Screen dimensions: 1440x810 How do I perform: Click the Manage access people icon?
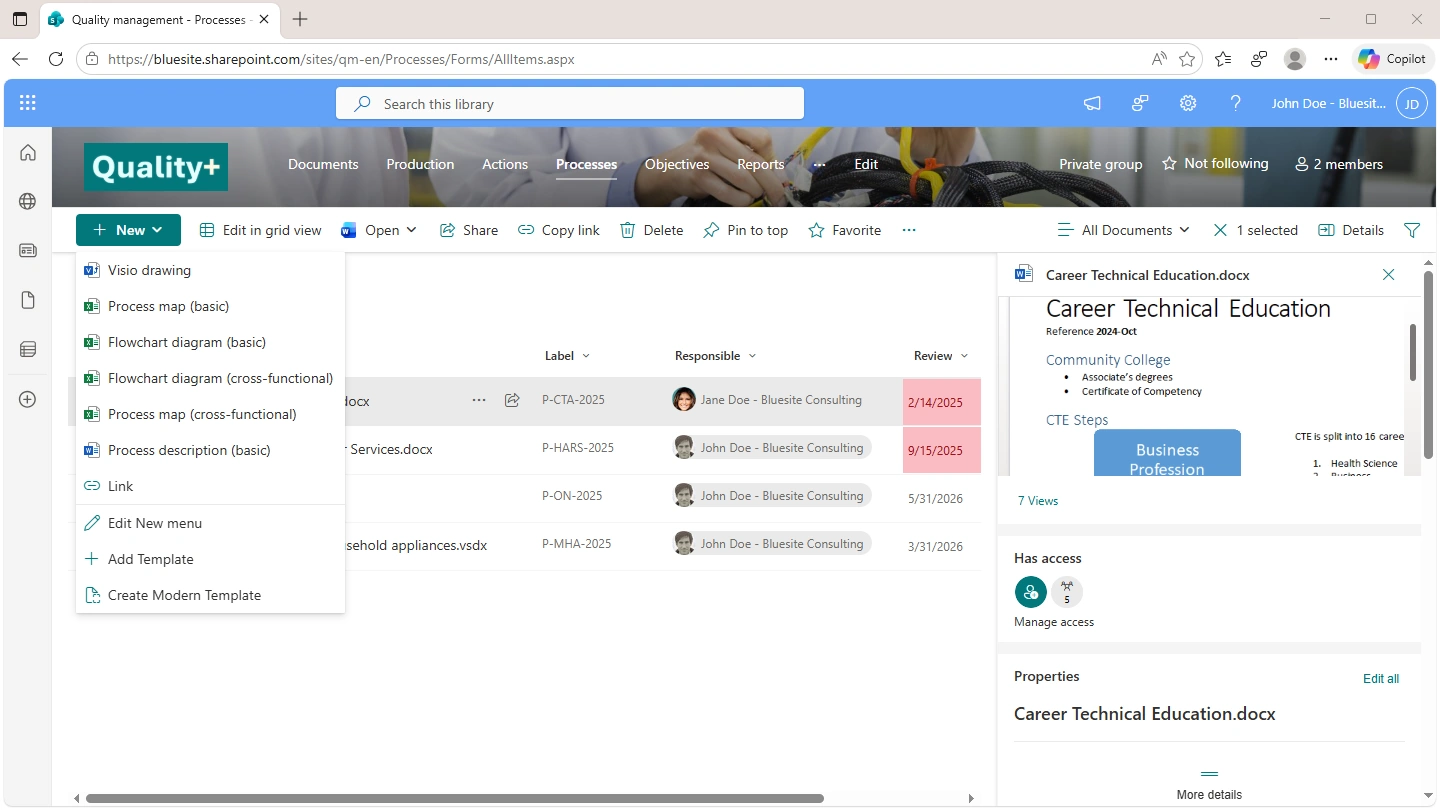(x=1030, y=592)
